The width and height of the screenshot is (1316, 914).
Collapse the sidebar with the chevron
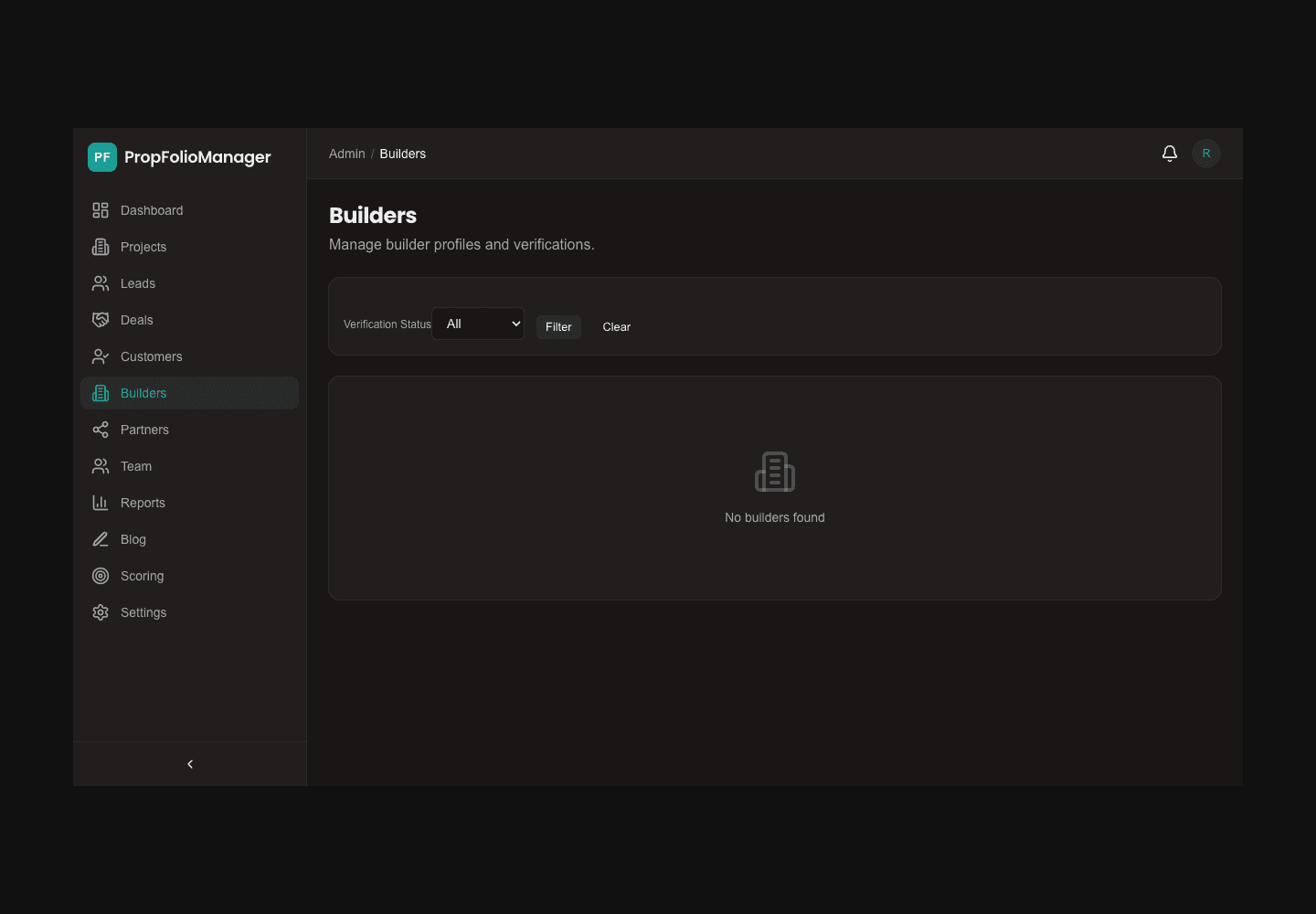point(190,764)
